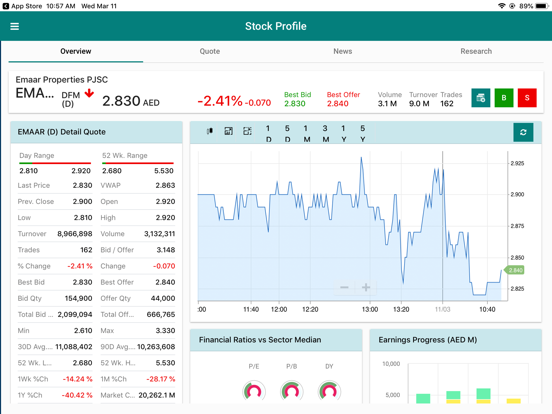Click the Offer Qty value 44,000
Image resolution: width=552 pixels, height=414 pixels.
pyautogui.click(x=163, y=299)
